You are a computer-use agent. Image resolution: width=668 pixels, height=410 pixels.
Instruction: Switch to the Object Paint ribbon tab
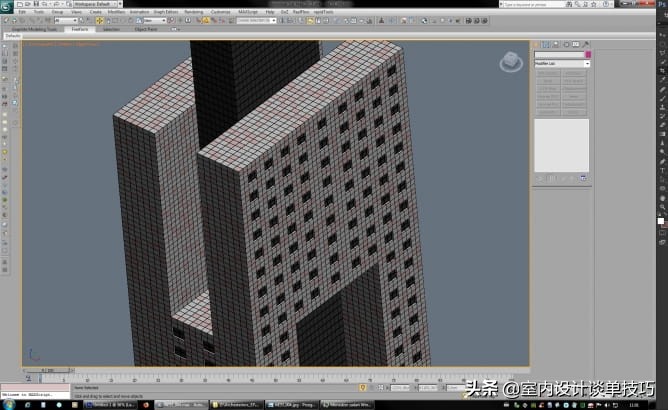click(146, 29)
